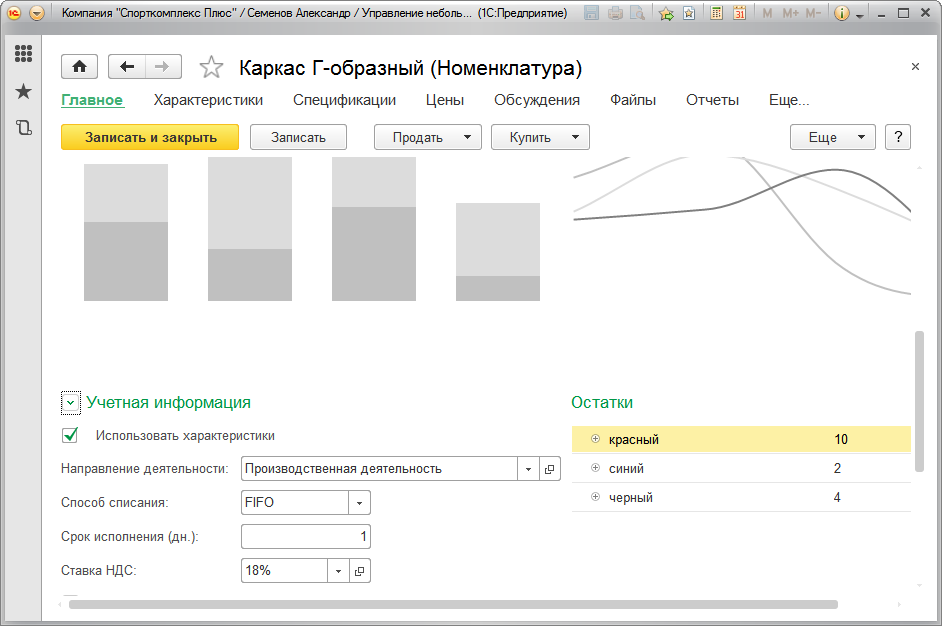
Task: Open Favorites star in left sidebar
Action: pos(23,92)
